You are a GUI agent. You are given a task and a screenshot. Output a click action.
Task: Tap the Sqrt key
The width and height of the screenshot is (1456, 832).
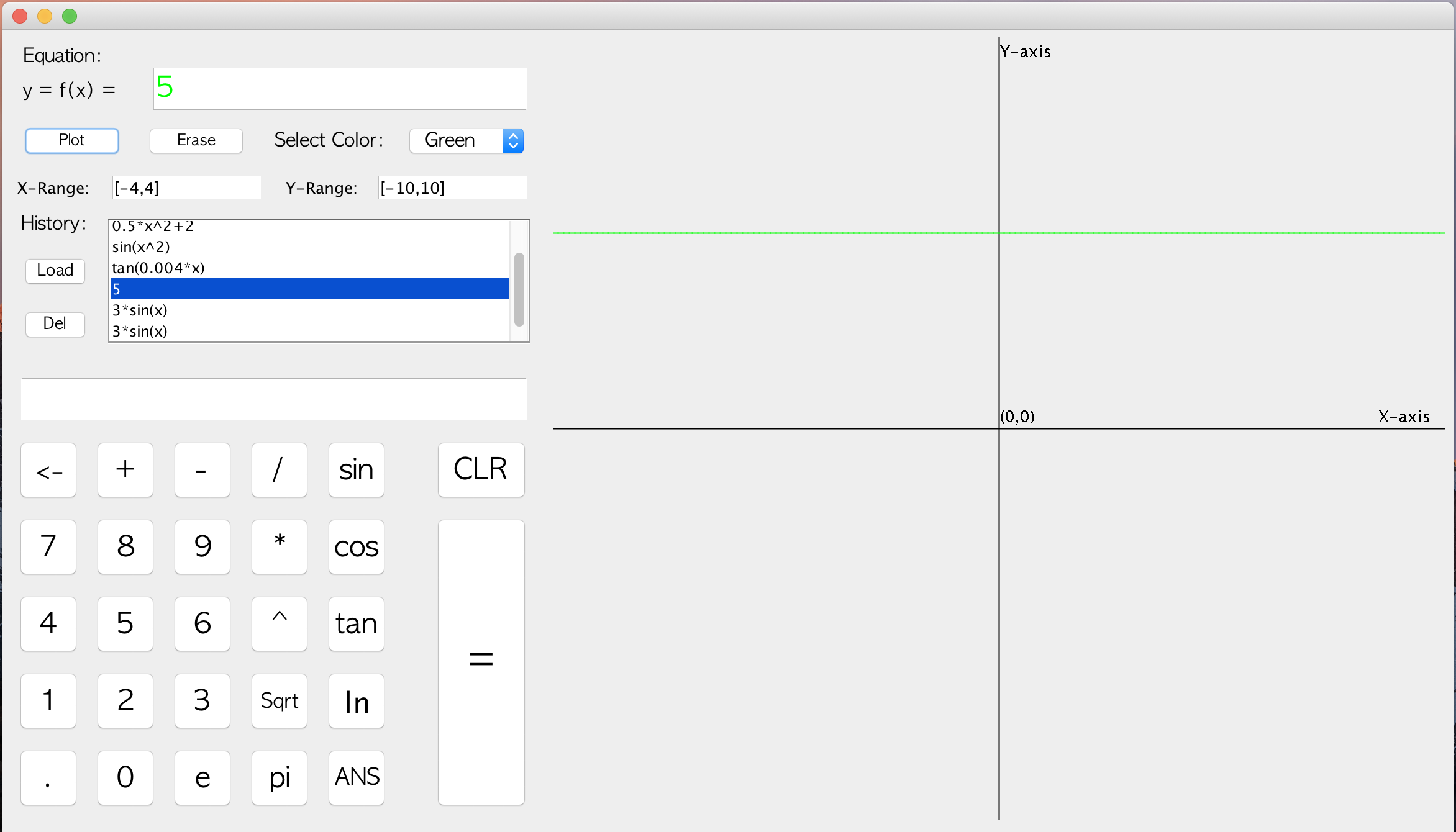click(280, 701)
